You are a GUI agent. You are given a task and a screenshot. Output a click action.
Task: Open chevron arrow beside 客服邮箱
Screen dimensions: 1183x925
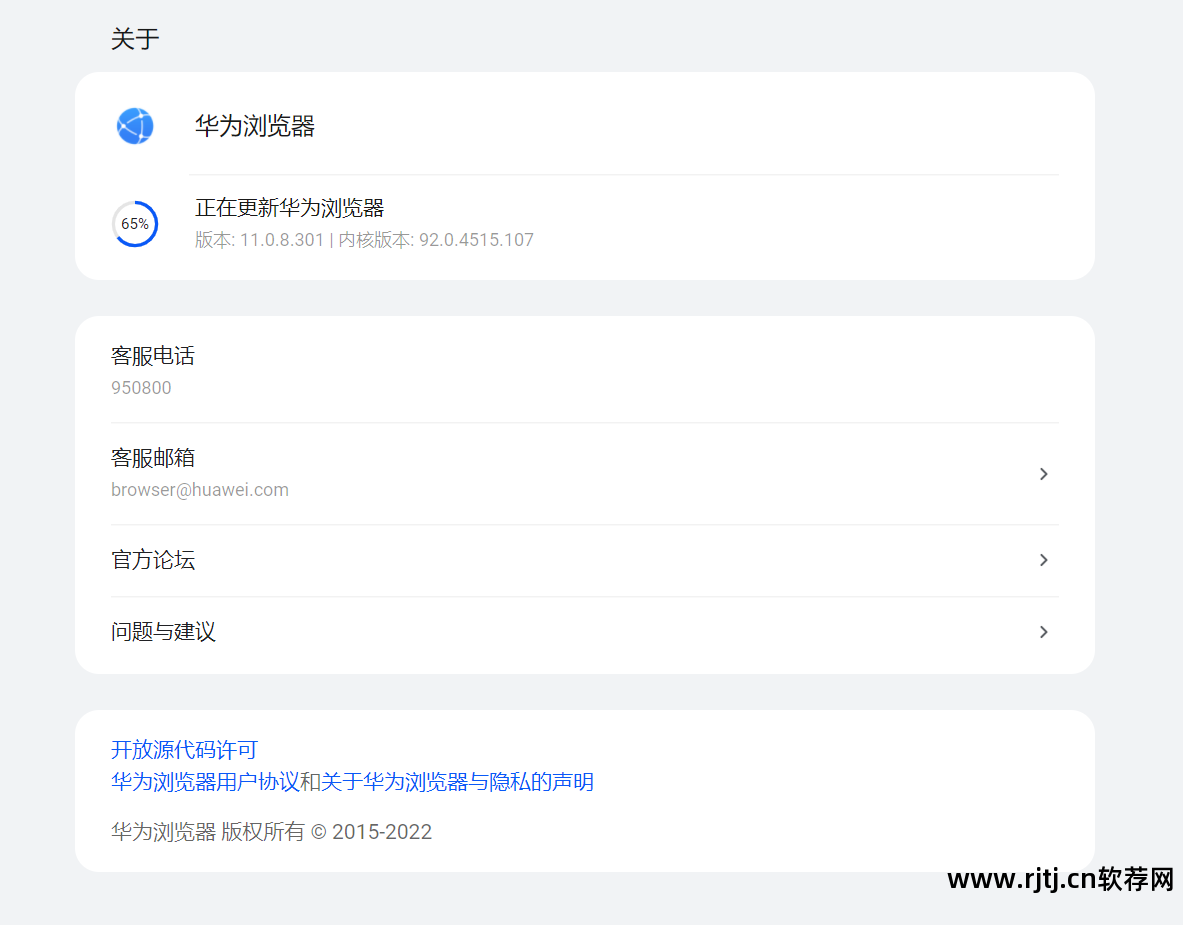tap(1043, 474)
